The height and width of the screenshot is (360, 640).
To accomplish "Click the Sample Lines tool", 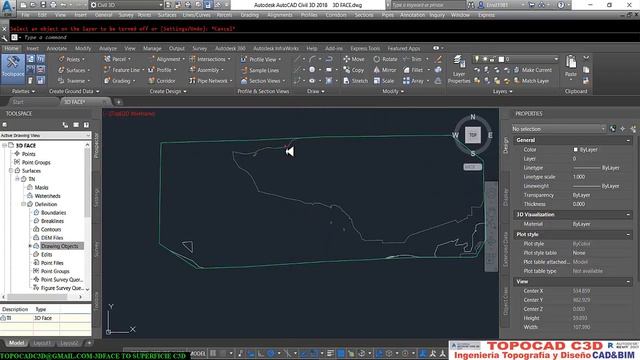I will 260,70.
